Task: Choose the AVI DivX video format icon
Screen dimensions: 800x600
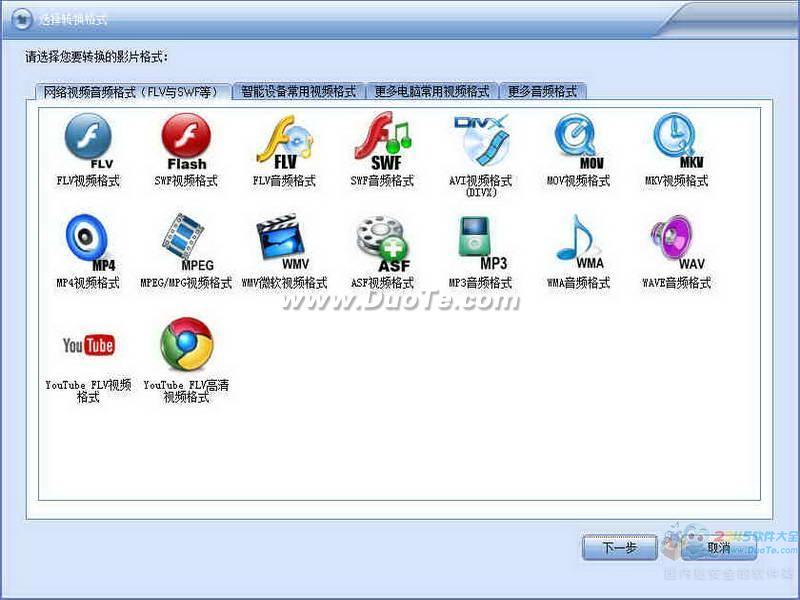Action: pyautogui.click(x=481, y=140)
